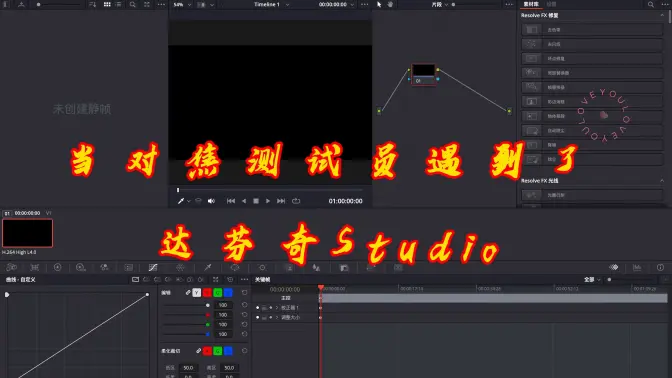Mute the viewer audio speaker icon
This screenshot has width=672, height=378.
(x=211, y=201)
